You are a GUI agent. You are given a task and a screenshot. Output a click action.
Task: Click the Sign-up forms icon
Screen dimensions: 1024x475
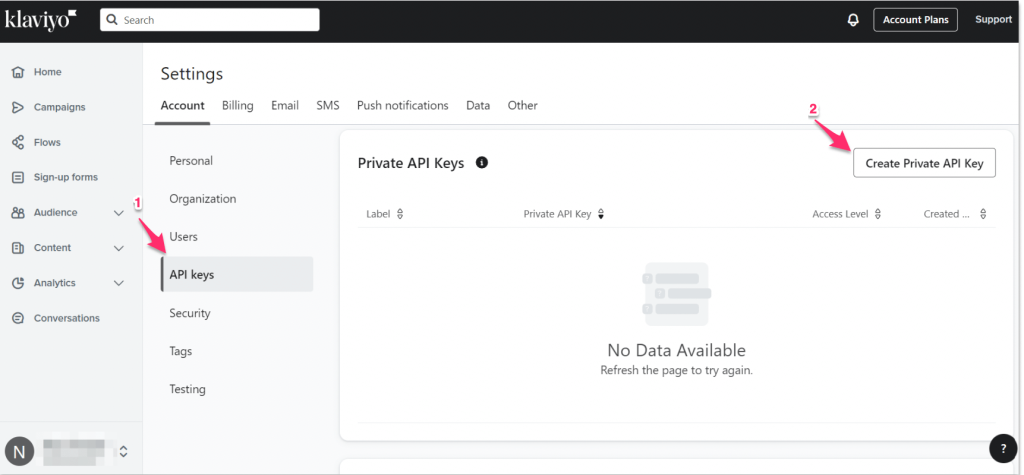18,177
